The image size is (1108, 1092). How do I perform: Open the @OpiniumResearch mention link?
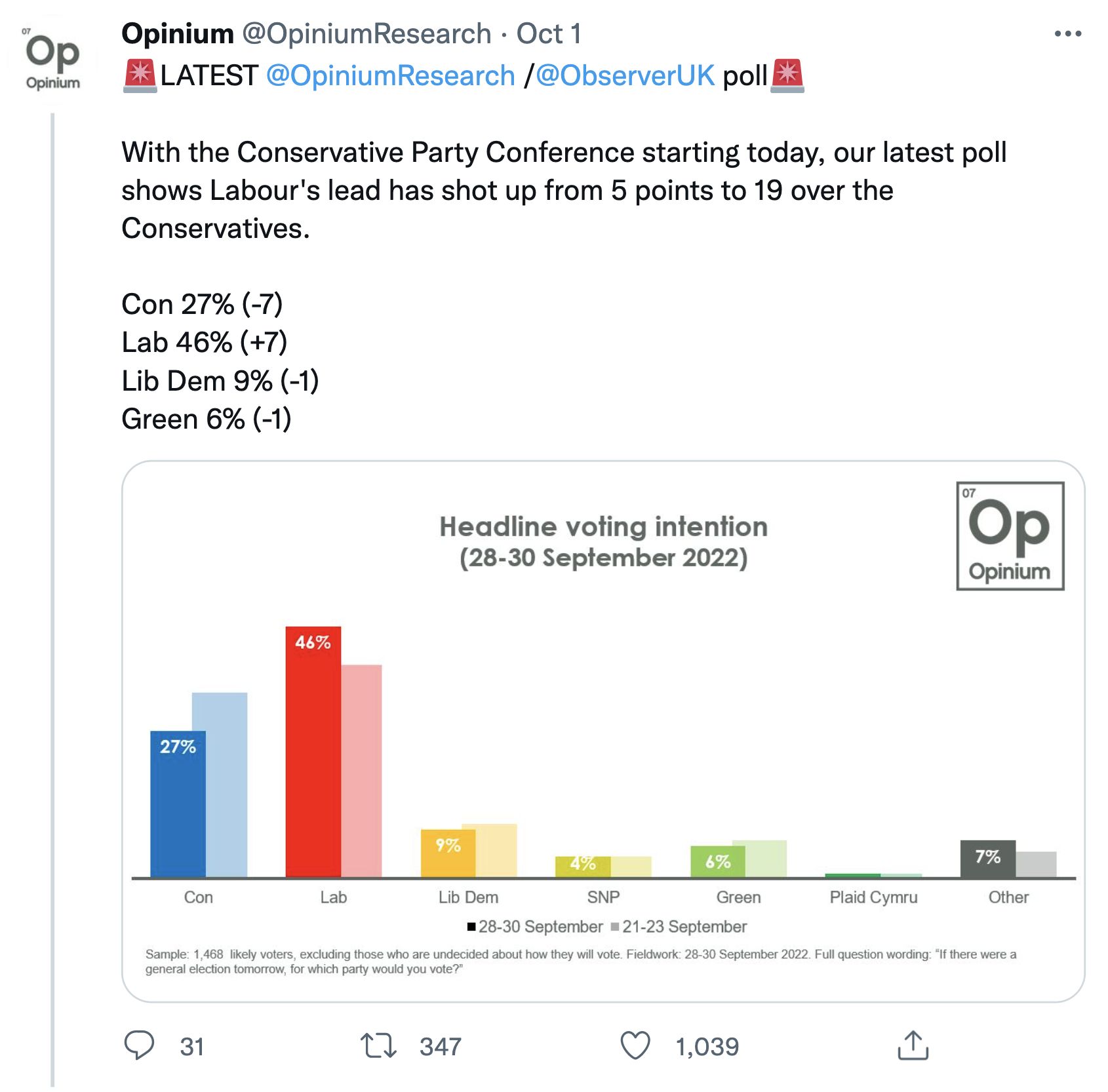390,76
